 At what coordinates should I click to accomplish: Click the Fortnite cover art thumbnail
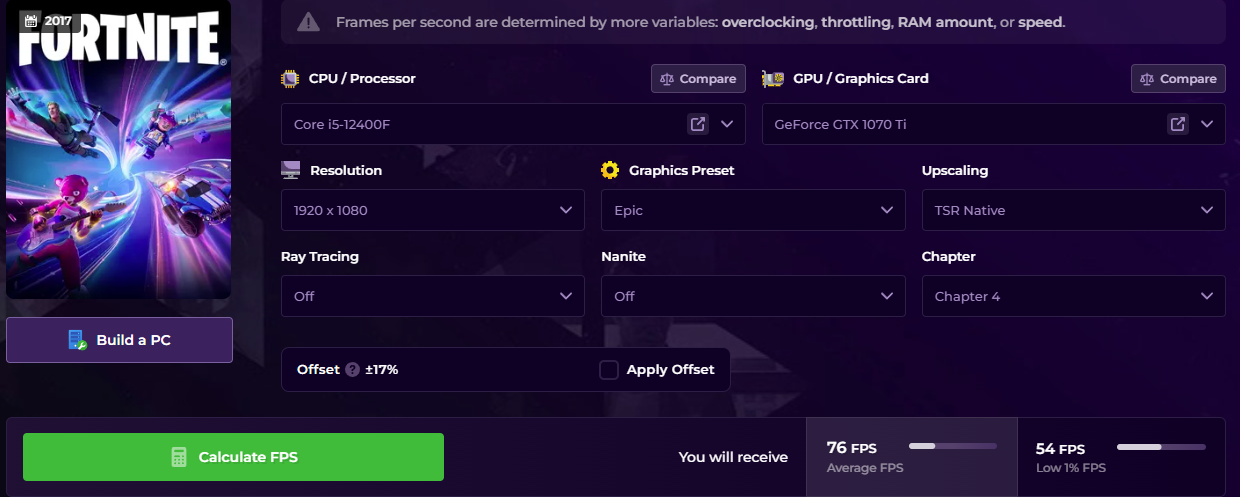click(119, 150)
